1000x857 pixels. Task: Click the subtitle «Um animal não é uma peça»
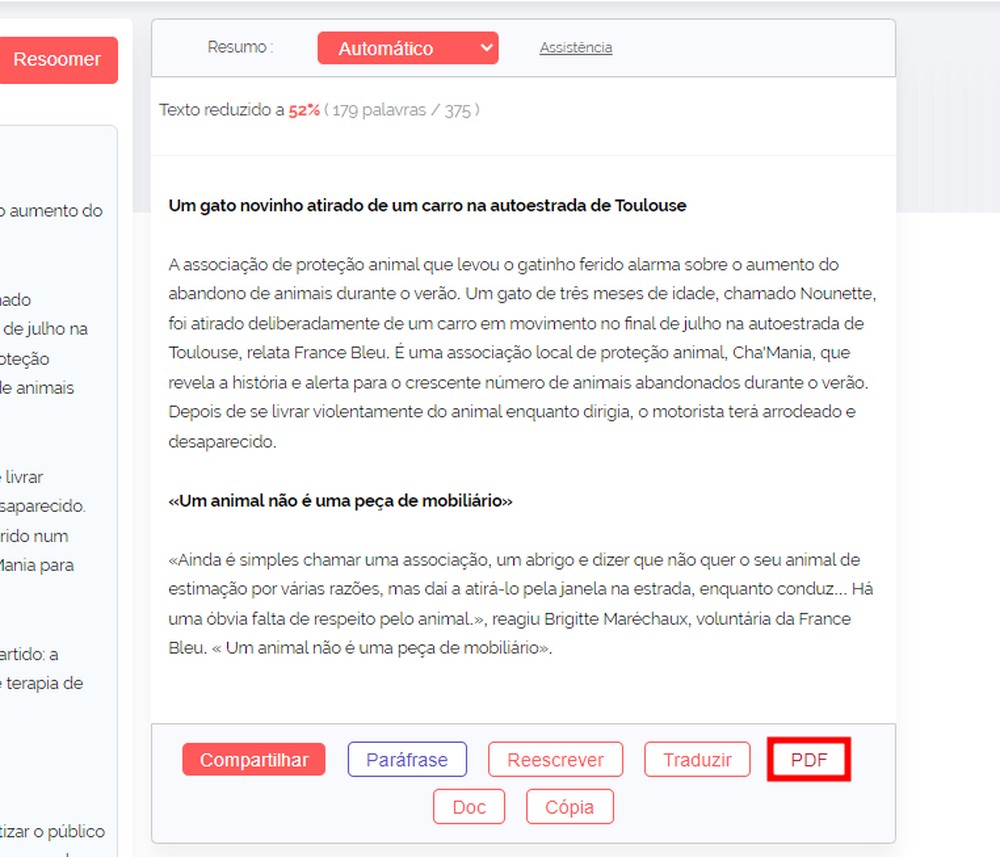tap(340, 500)
